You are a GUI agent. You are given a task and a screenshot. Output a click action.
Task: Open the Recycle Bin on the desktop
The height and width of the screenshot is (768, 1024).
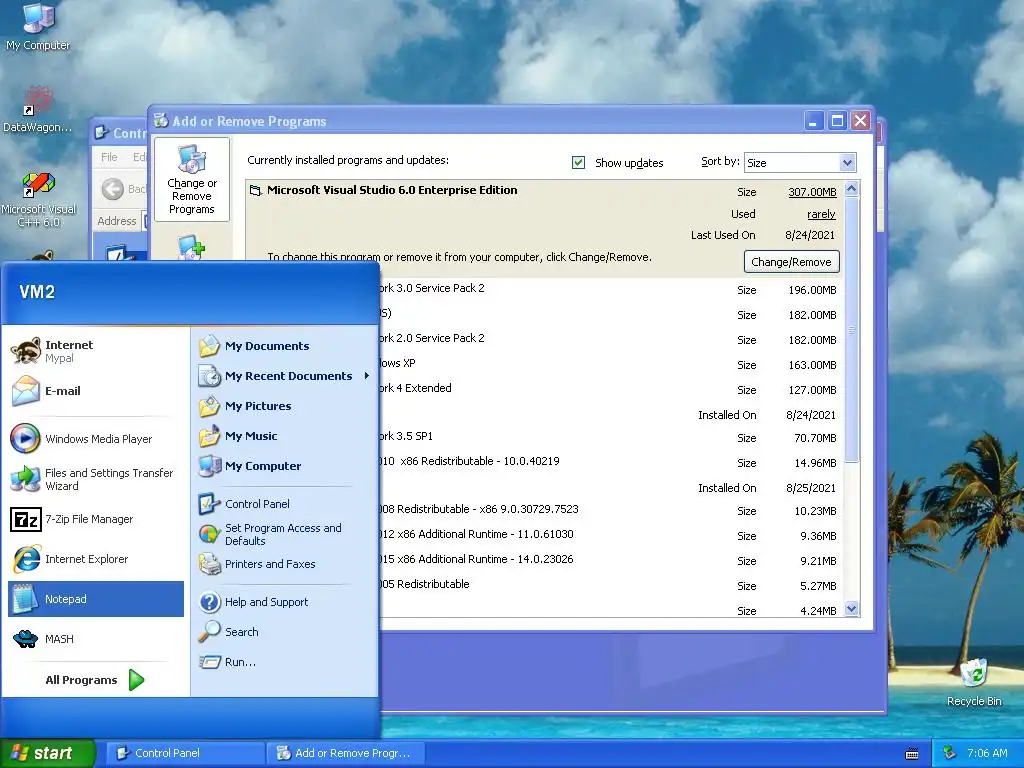[974, 682]
